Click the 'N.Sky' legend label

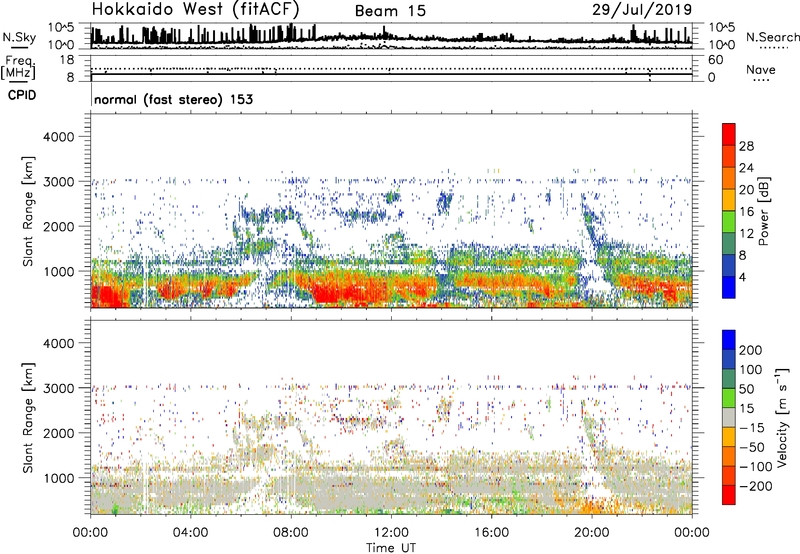point(19,37)
